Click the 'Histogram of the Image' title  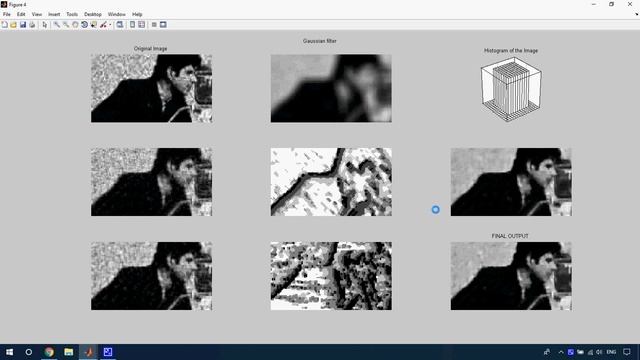pos(511,51)
